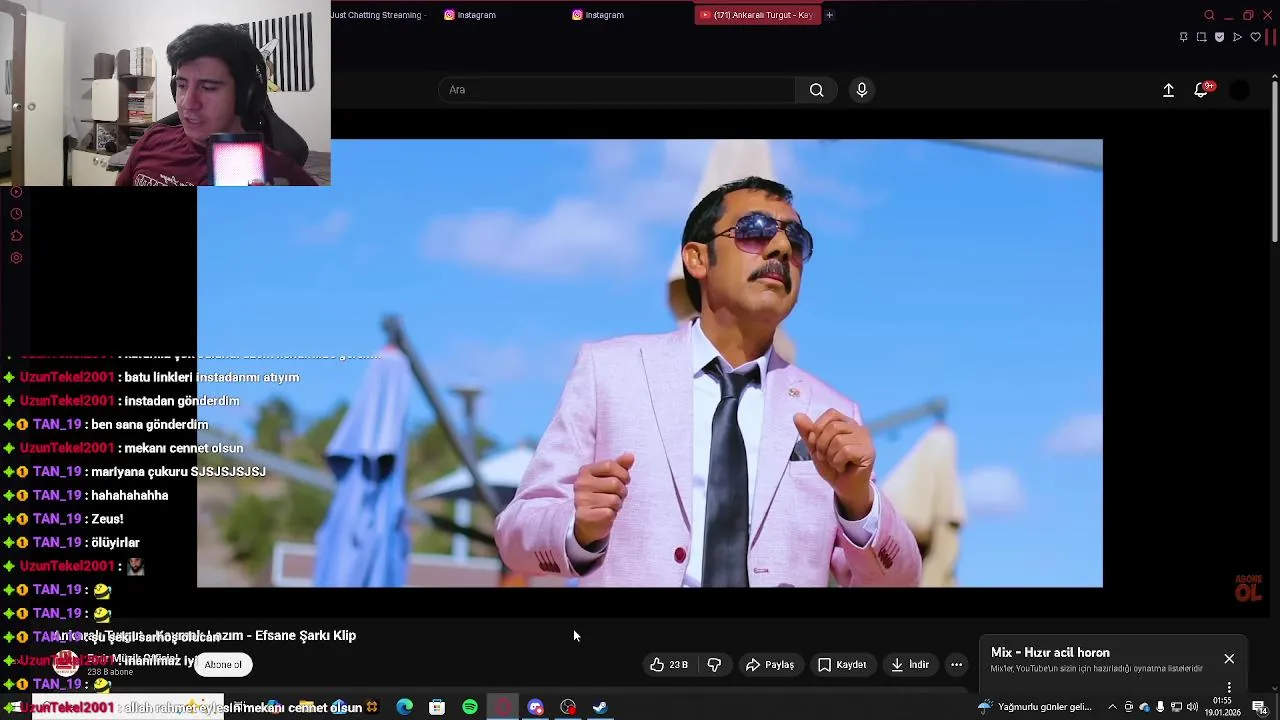The width and height of the screenshot is (1280, 720).
Task: Click Mix - Hızır acil horon title
Action: [1050, 653]
